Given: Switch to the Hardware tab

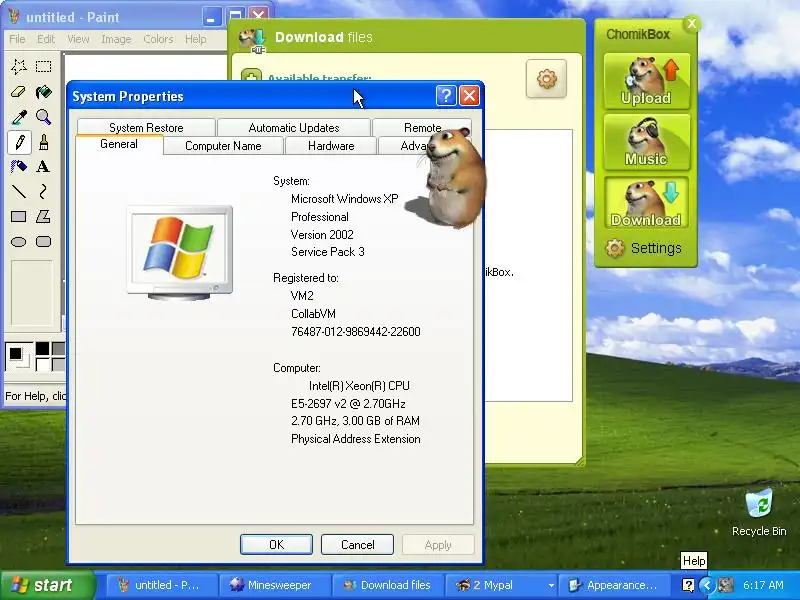Looking at the screenshot, I should 331,146.
